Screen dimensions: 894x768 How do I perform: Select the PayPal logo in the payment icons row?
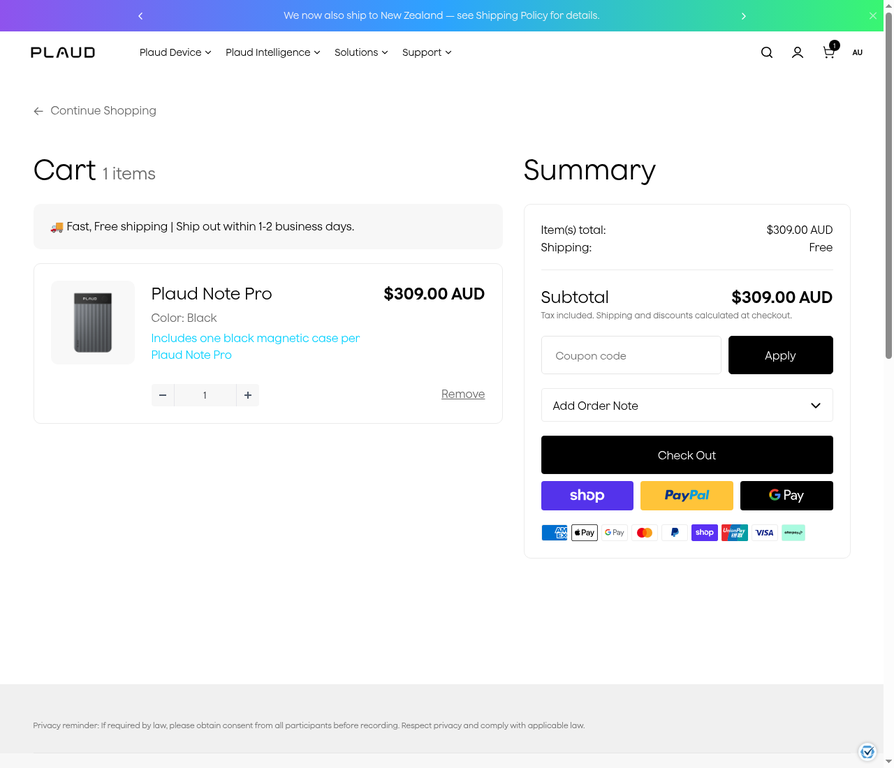pyautogui.click(x=674, y=532)
